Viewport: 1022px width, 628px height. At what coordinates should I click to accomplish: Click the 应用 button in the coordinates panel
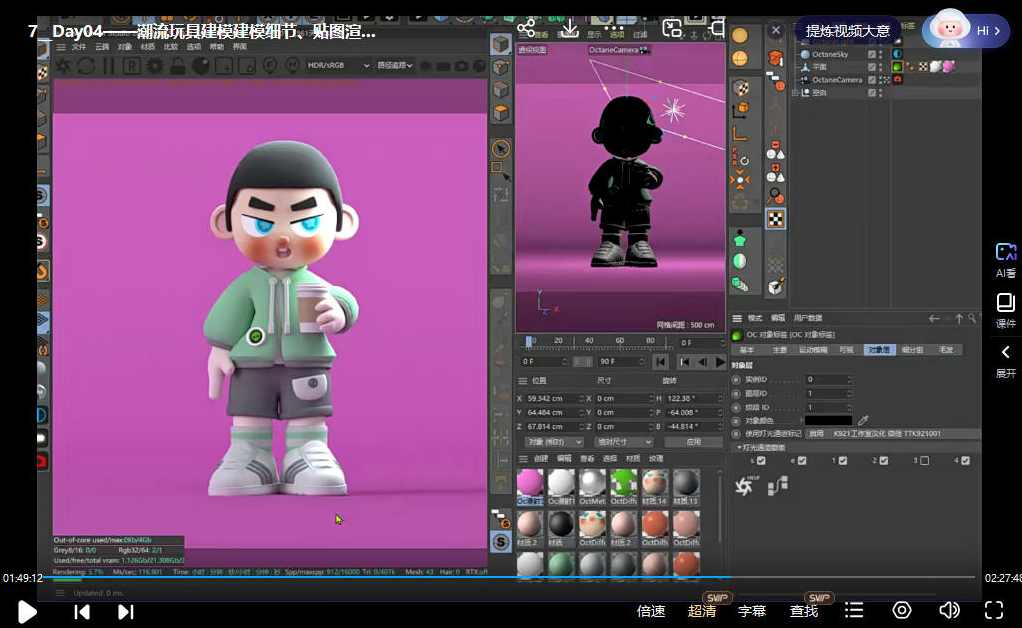pyautogui.click(x=697, y=441)
